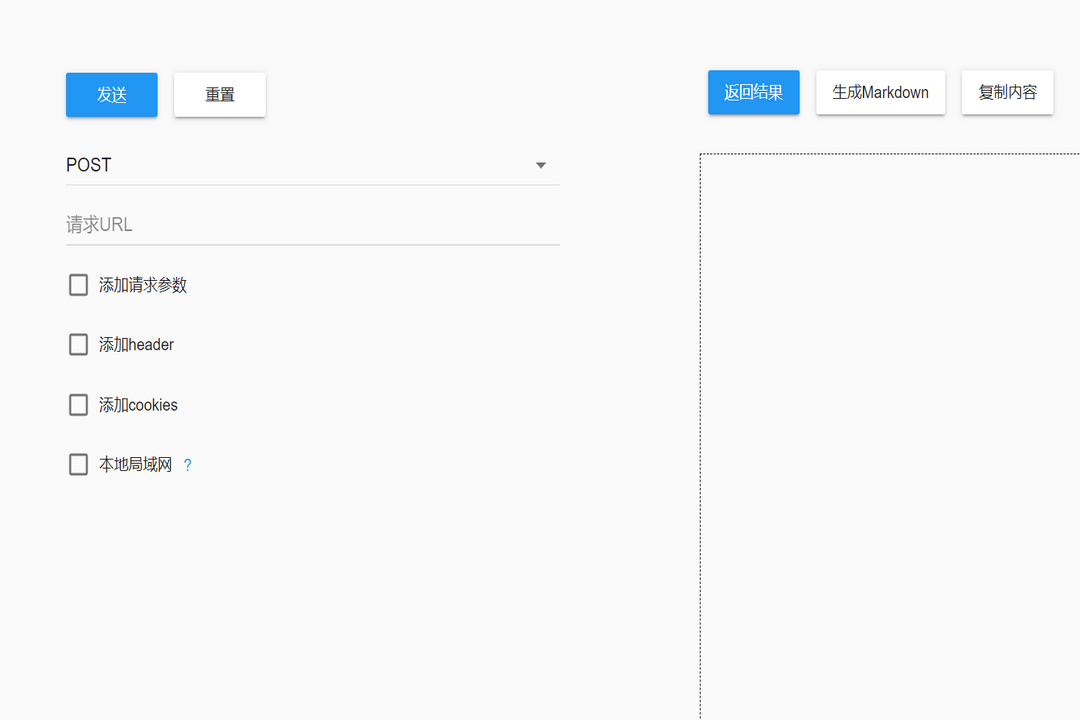
Task: Click the 生成Markdown button
Action: tap(880, 91)
